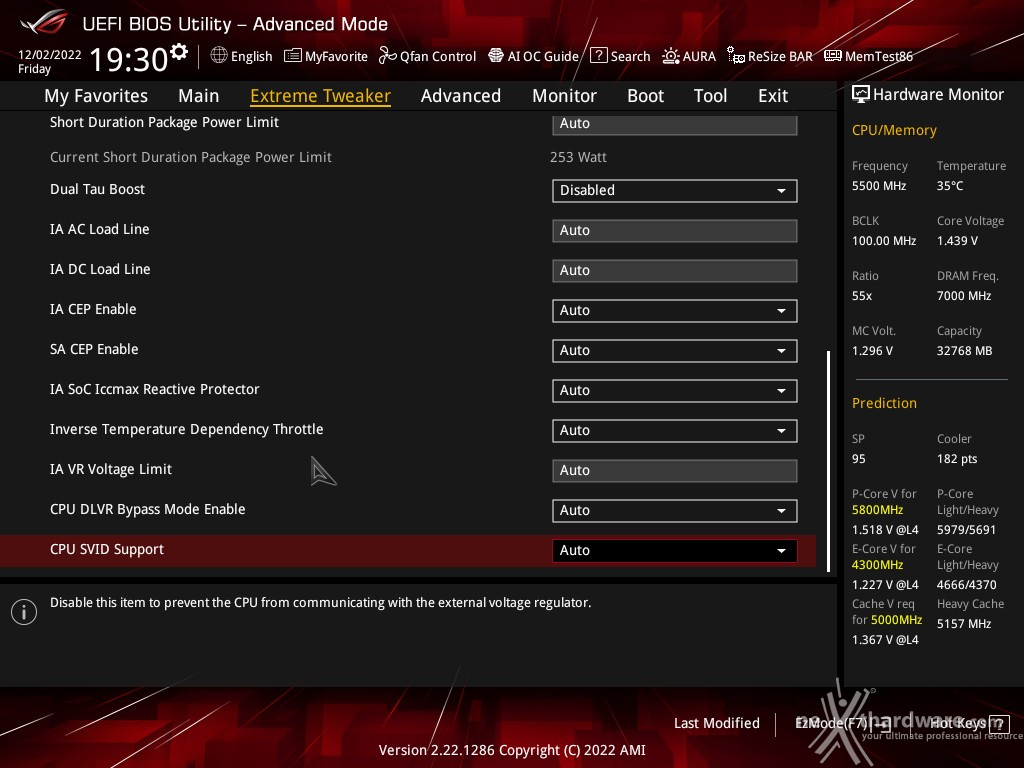The width and height of the screenshot is (1024, 768).
Task: Open the SA CEP Enable dropdown
Action: 675,351
